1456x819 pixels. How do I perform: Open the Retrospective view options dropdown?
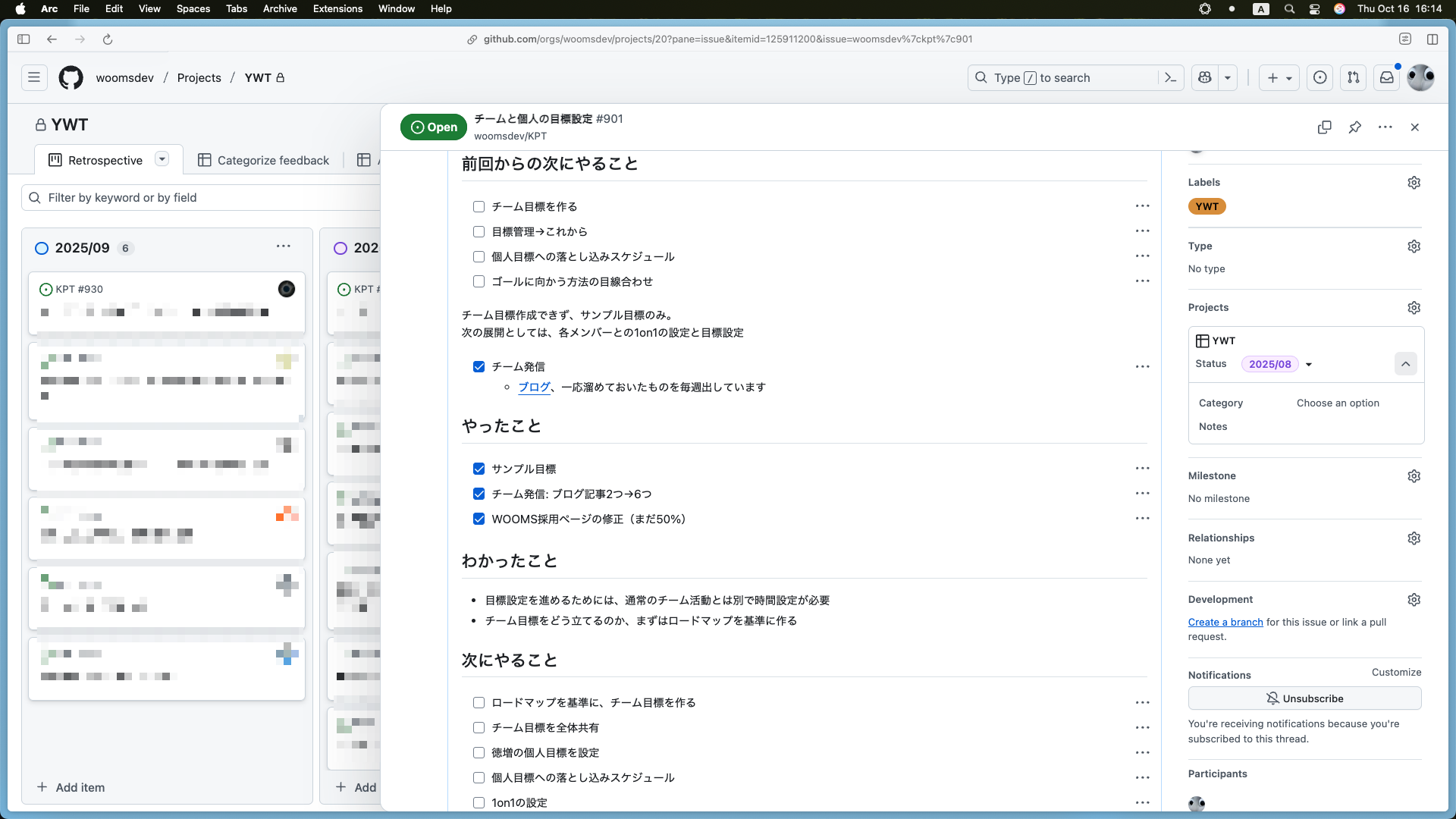point(162,159)
